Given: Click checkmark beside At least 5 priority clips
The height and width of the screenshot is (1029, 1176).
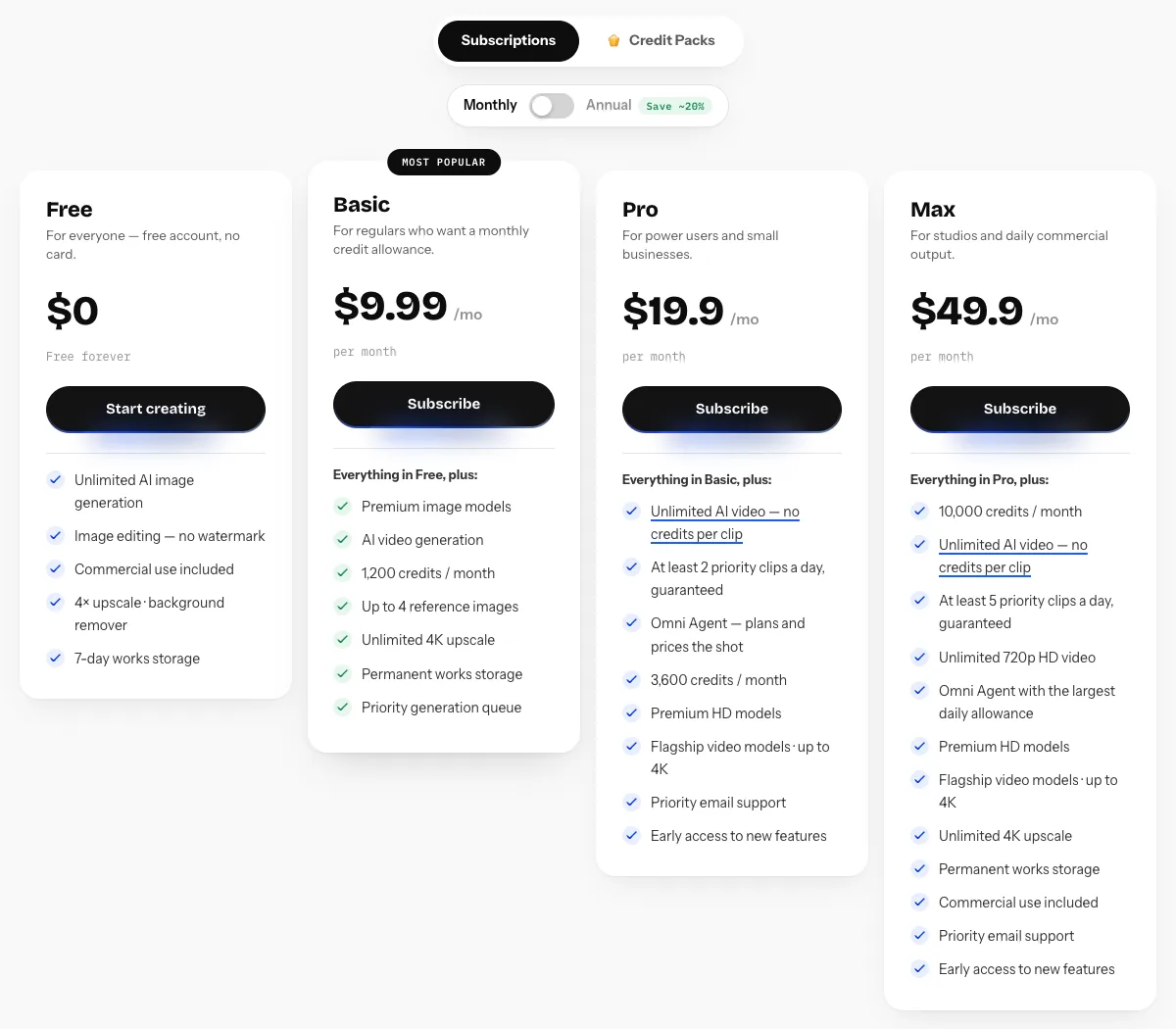Looking at the screenshot, I should pyautogui.click(x=920, y=600).
